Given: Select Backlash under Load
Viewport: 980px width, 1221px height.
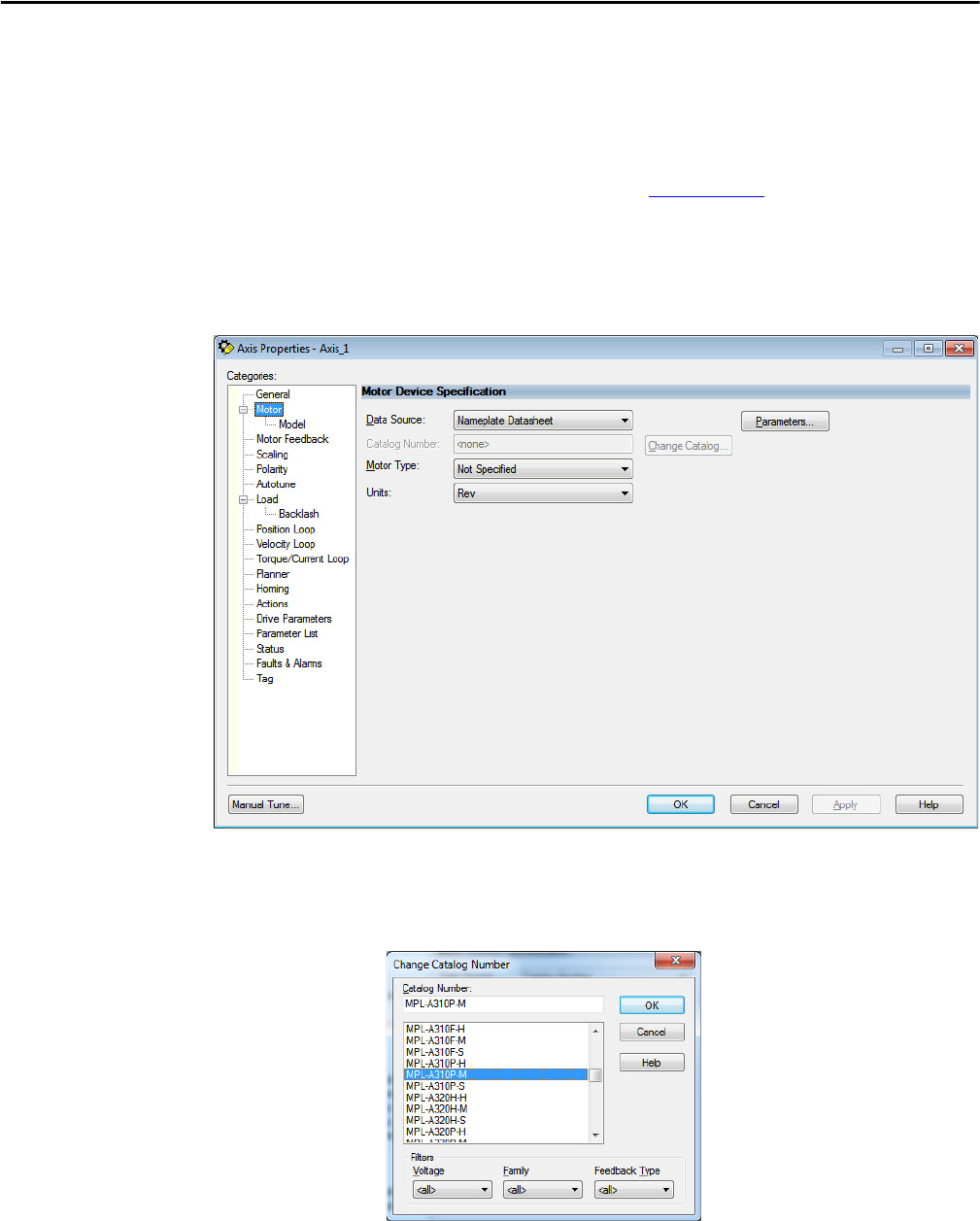Looking at the screenshot, I should (299, 514).
